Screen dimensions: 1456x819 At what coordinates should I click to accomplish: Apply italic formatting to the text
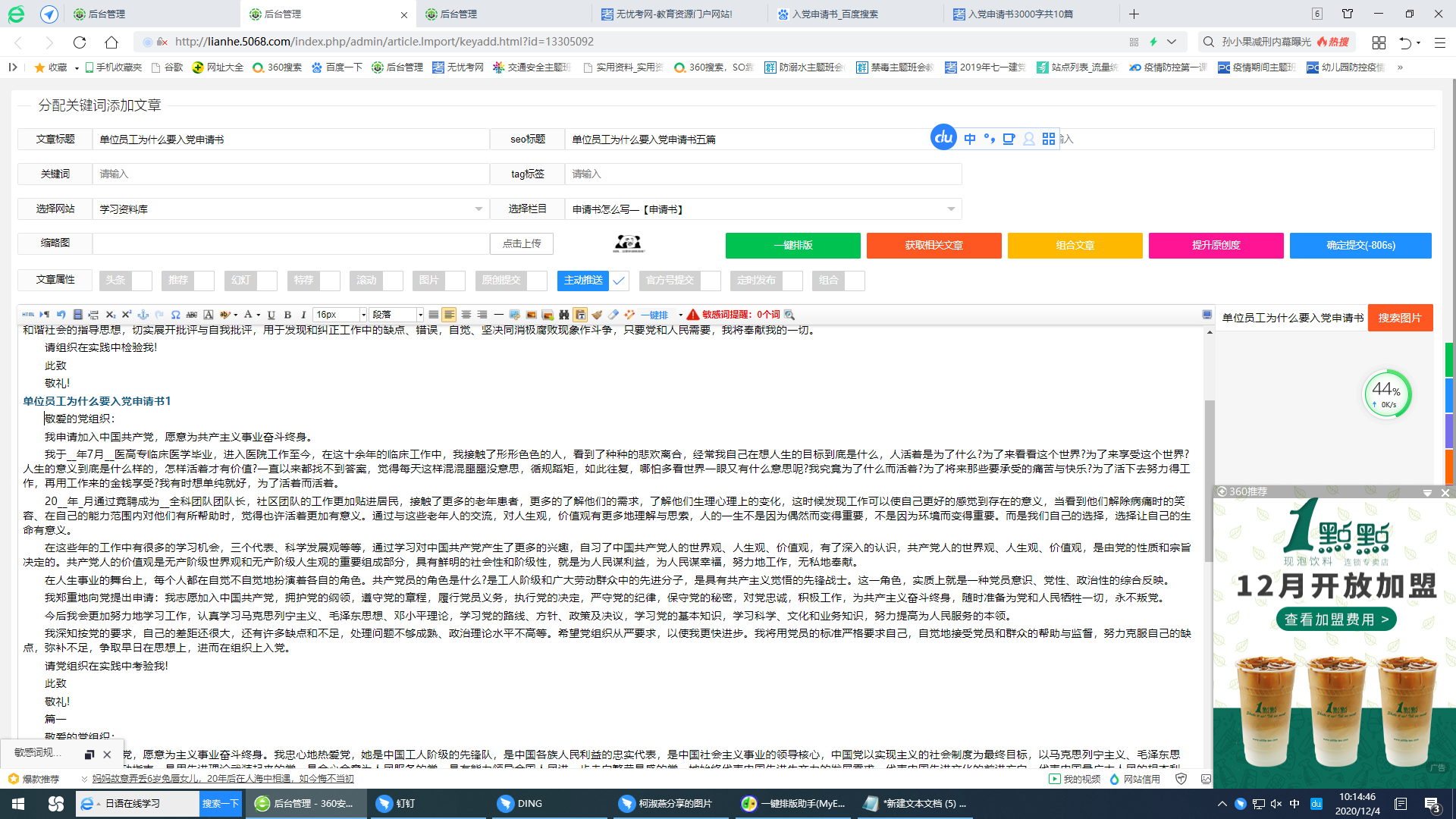[303, 314]
